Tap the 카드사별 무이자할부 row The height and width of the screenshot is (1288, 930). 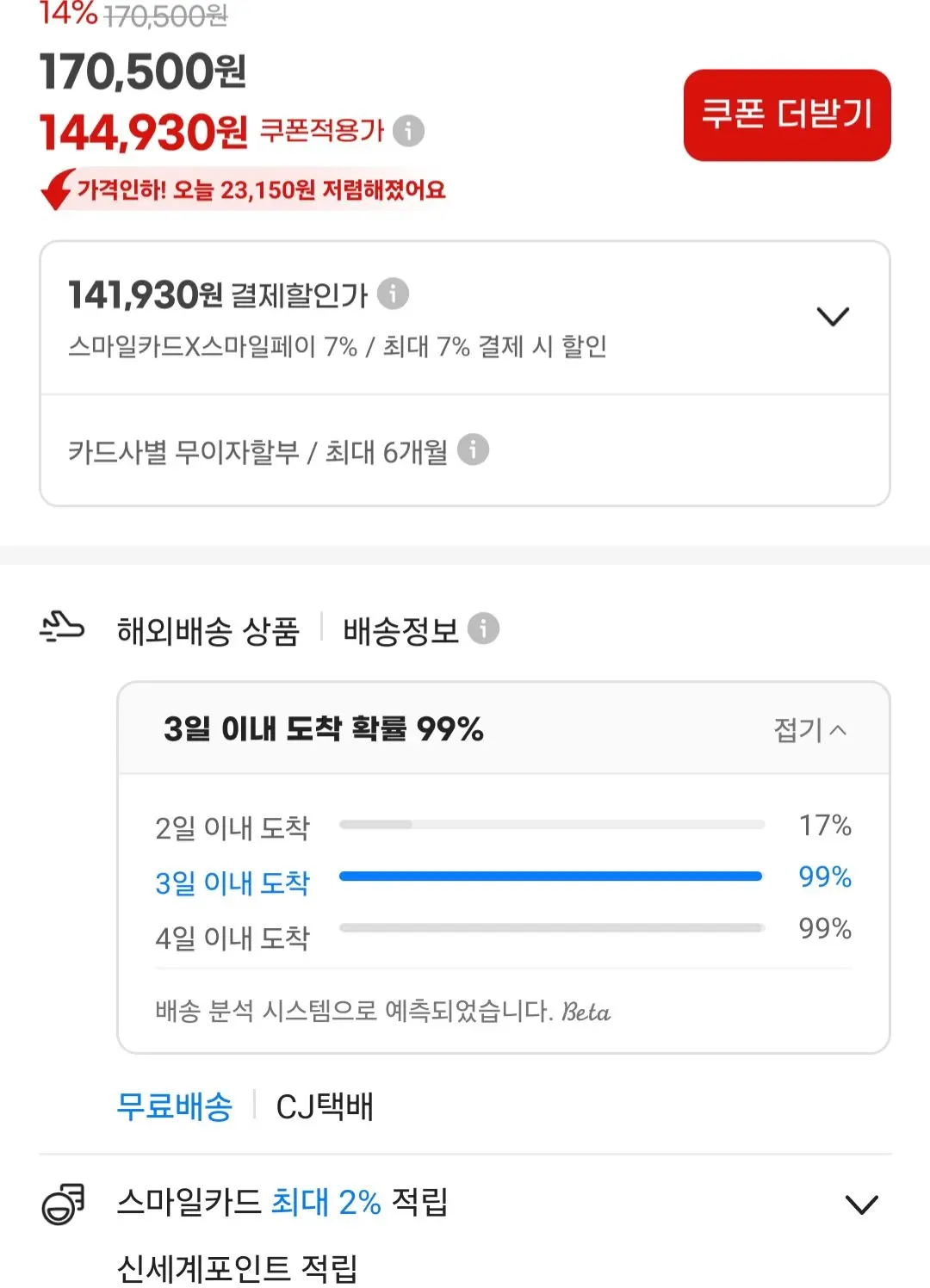click(465, 450)
